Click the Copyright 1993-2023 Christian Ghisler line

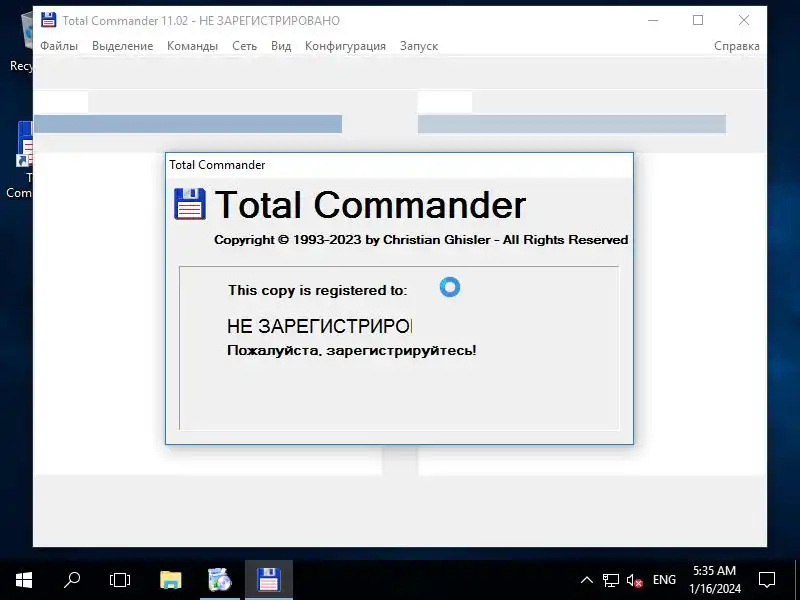(421, 240)
